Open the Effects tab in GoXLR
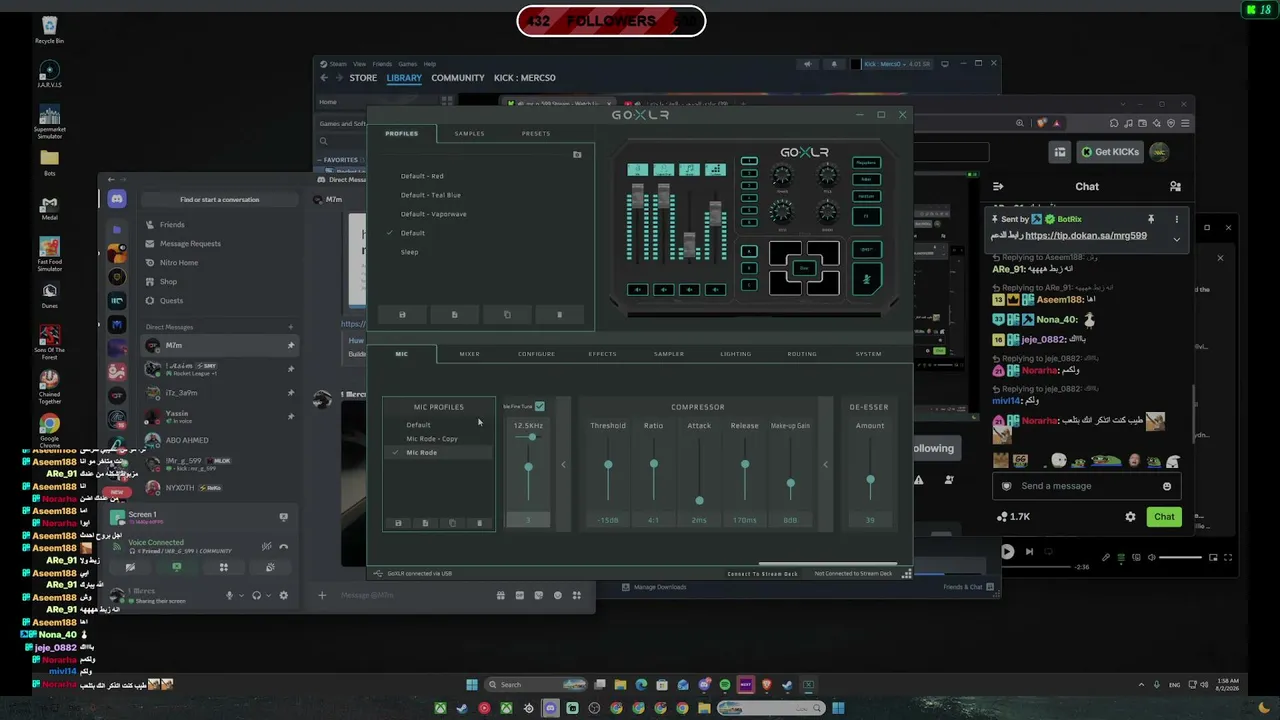This screenshot has height=720, width=1280. 602,354
